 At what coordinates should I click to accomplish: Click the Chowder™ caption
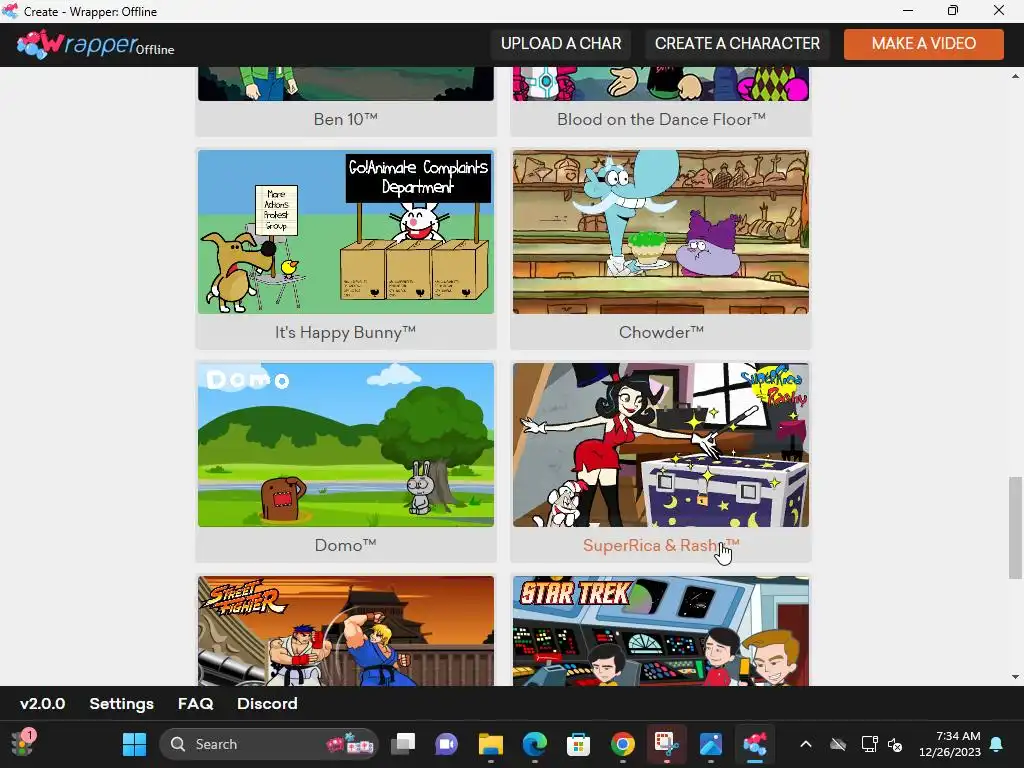pos(661,332)
